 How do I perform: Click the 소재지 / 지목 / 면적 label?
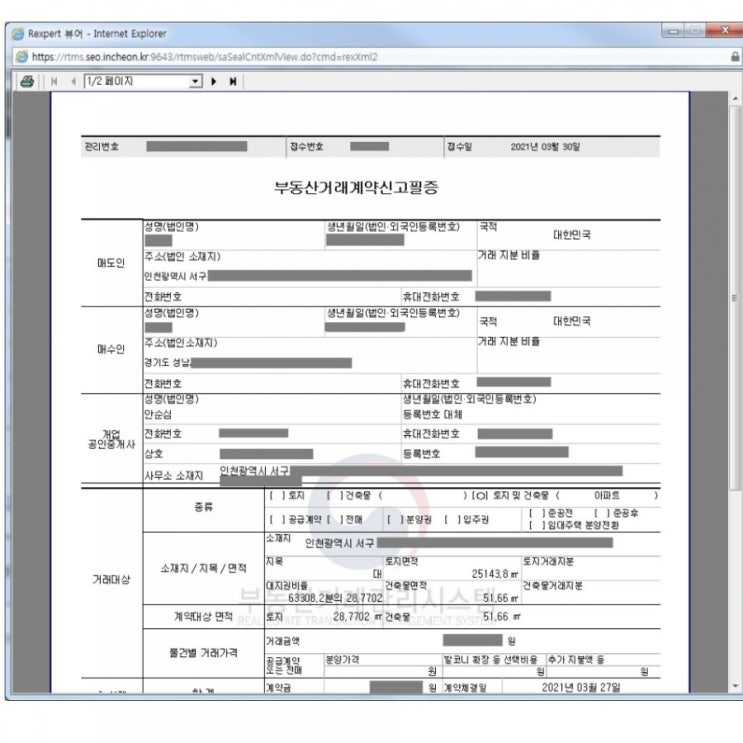(x=203, y=568)
